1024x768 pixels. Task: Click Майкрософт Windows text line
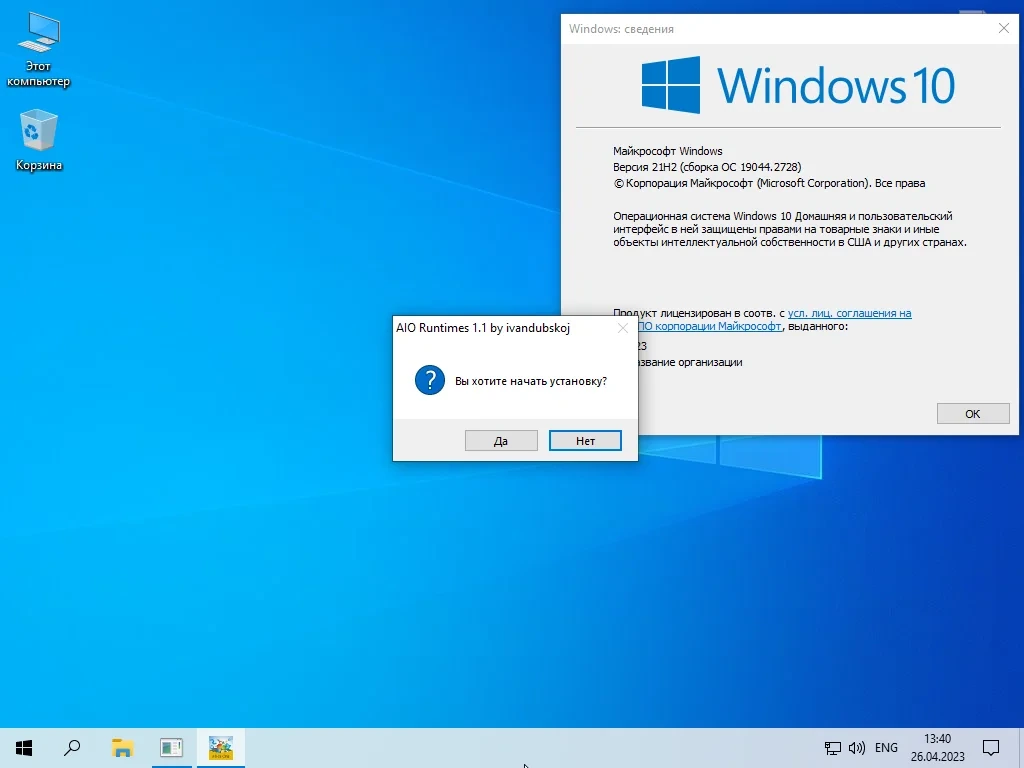coord(667,151)
